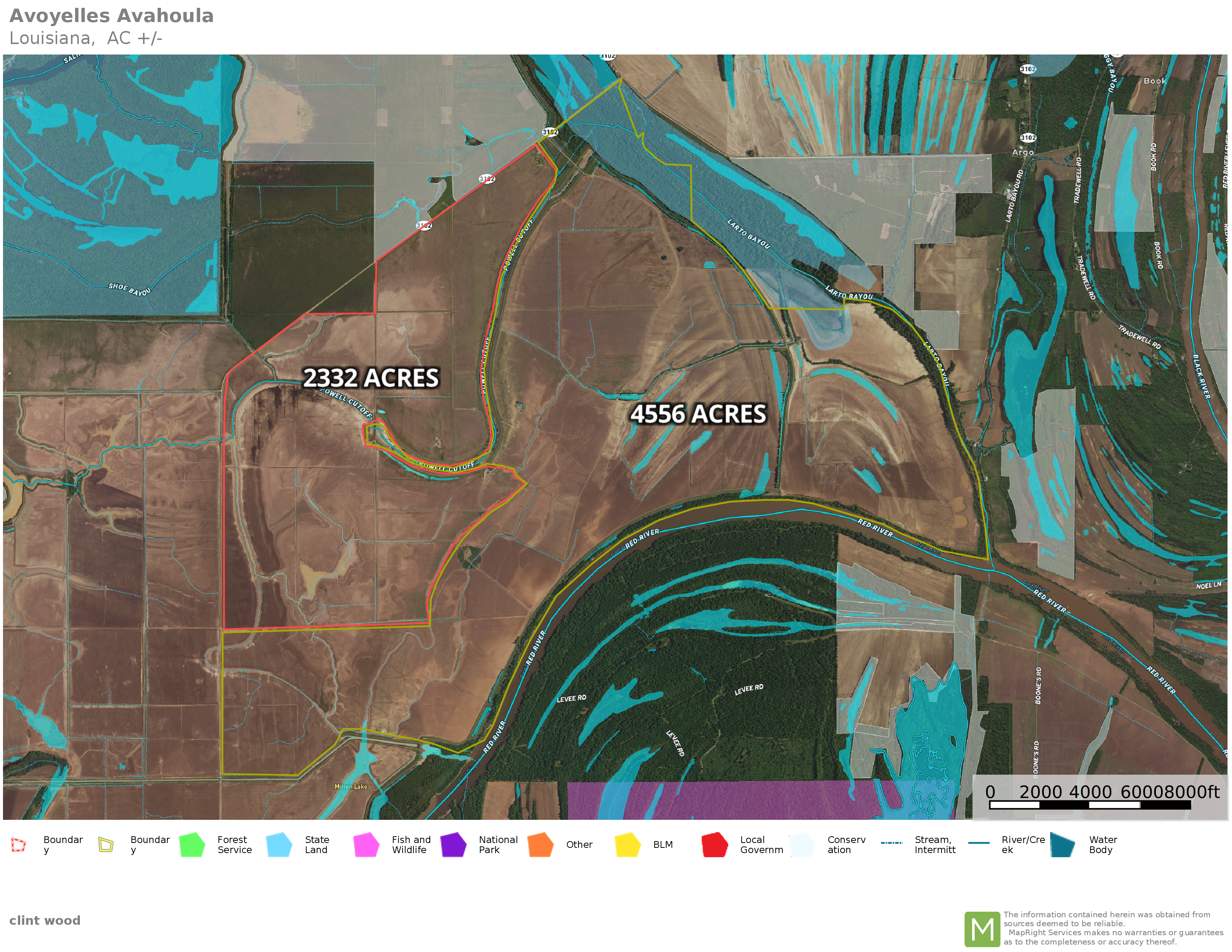Click the 2332 ACRES map label
Image resolution: width=1232 pixels, height=952 pixels.
pos(370,378)
